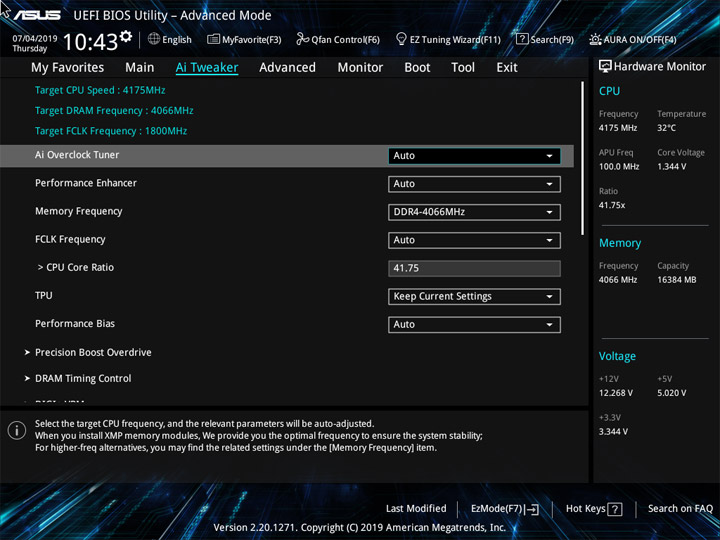This screenshot has height=540, width=720.
Task: Click the globe language icon
Action: coord(154,39)
